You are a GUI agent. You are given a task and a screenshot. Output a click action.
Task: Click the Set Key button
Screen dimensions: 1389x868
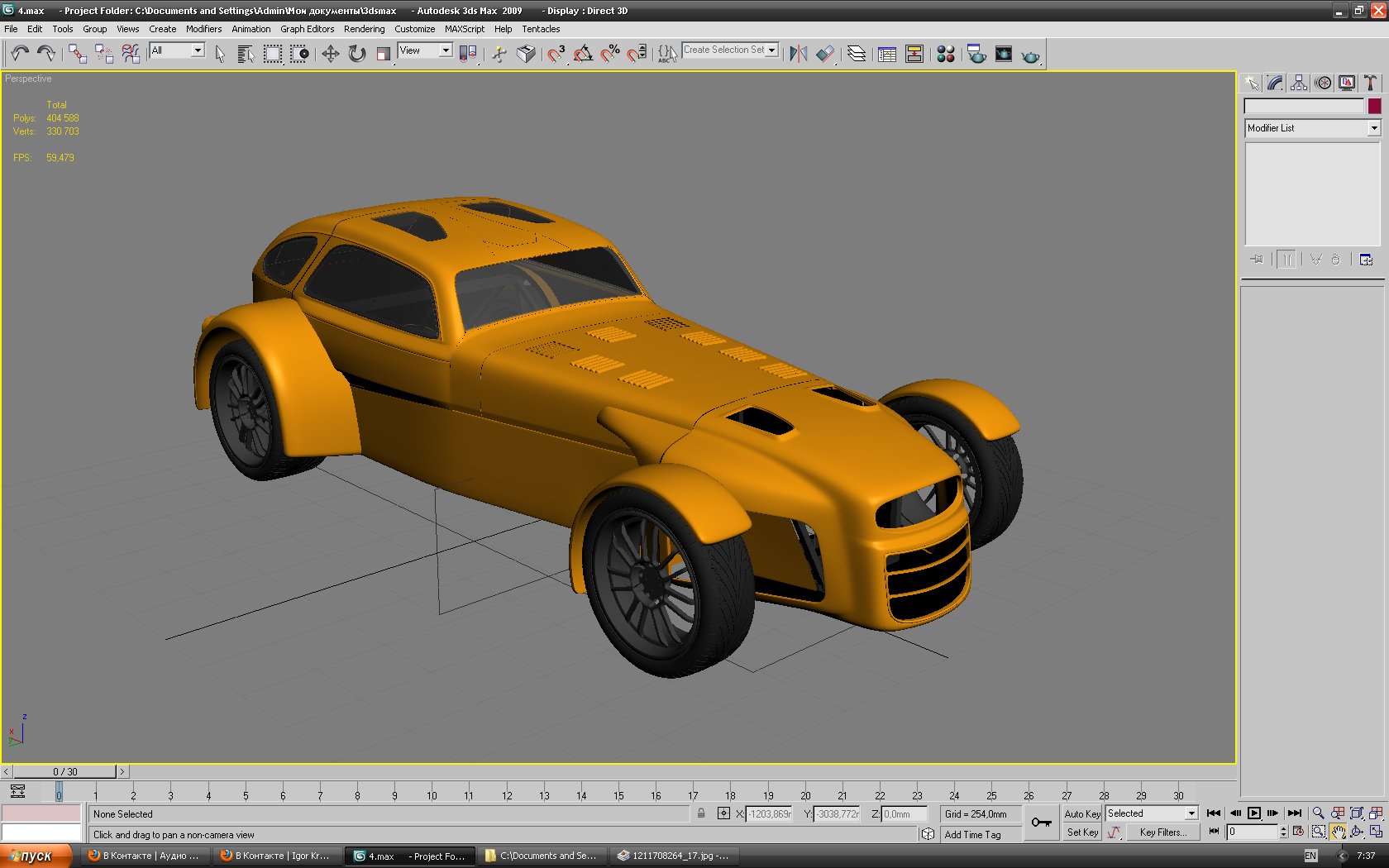pyautogui.click(x=1082, y=832)
